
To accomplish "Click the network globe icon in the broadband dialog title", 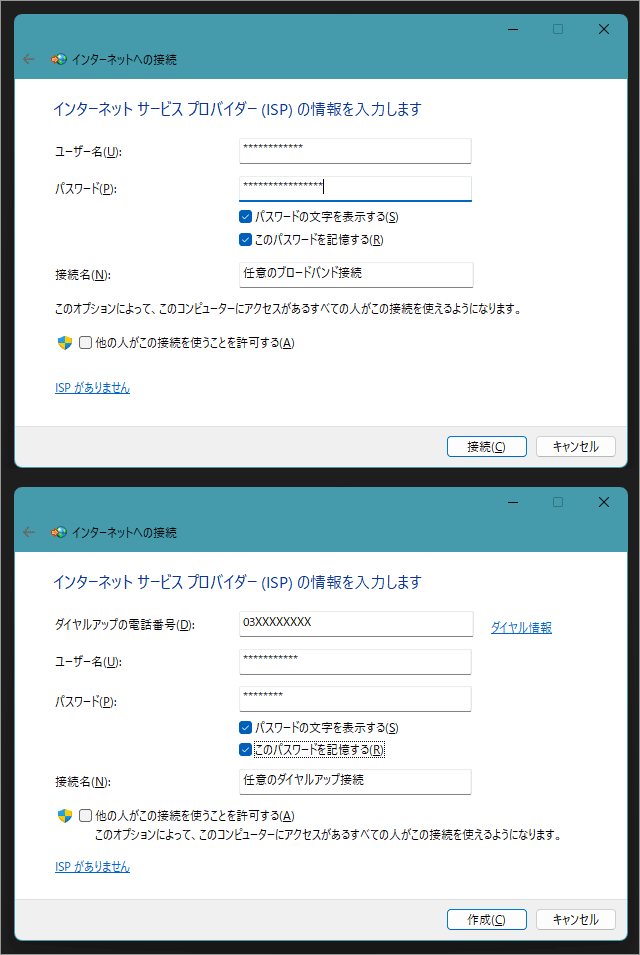I will tap(59, 59).
